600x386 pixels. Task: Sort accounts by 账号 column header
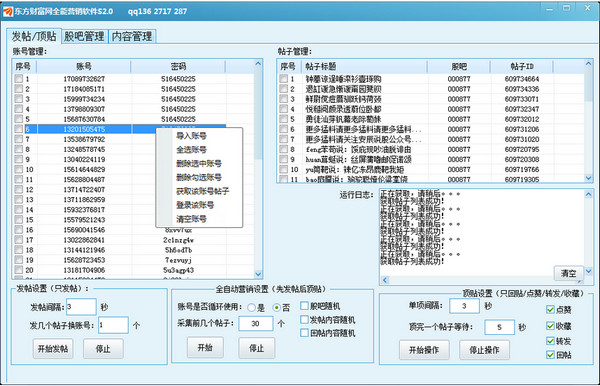tap(84, 66)
